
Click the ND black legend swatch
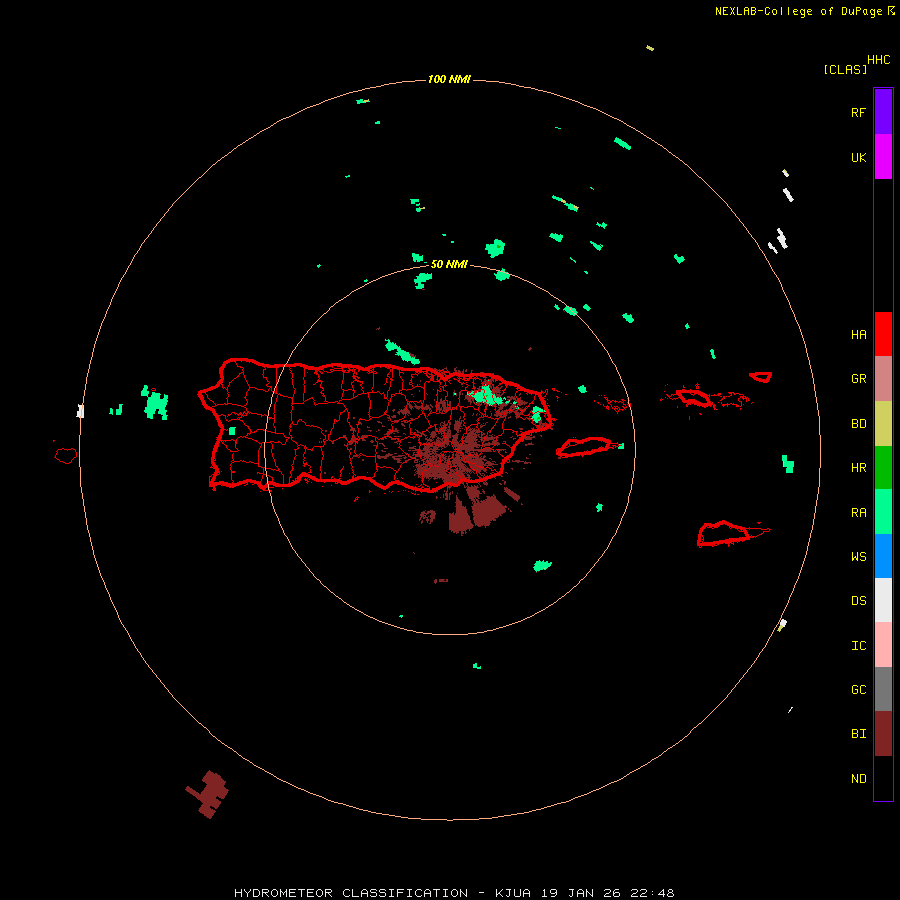coord(883,778)
